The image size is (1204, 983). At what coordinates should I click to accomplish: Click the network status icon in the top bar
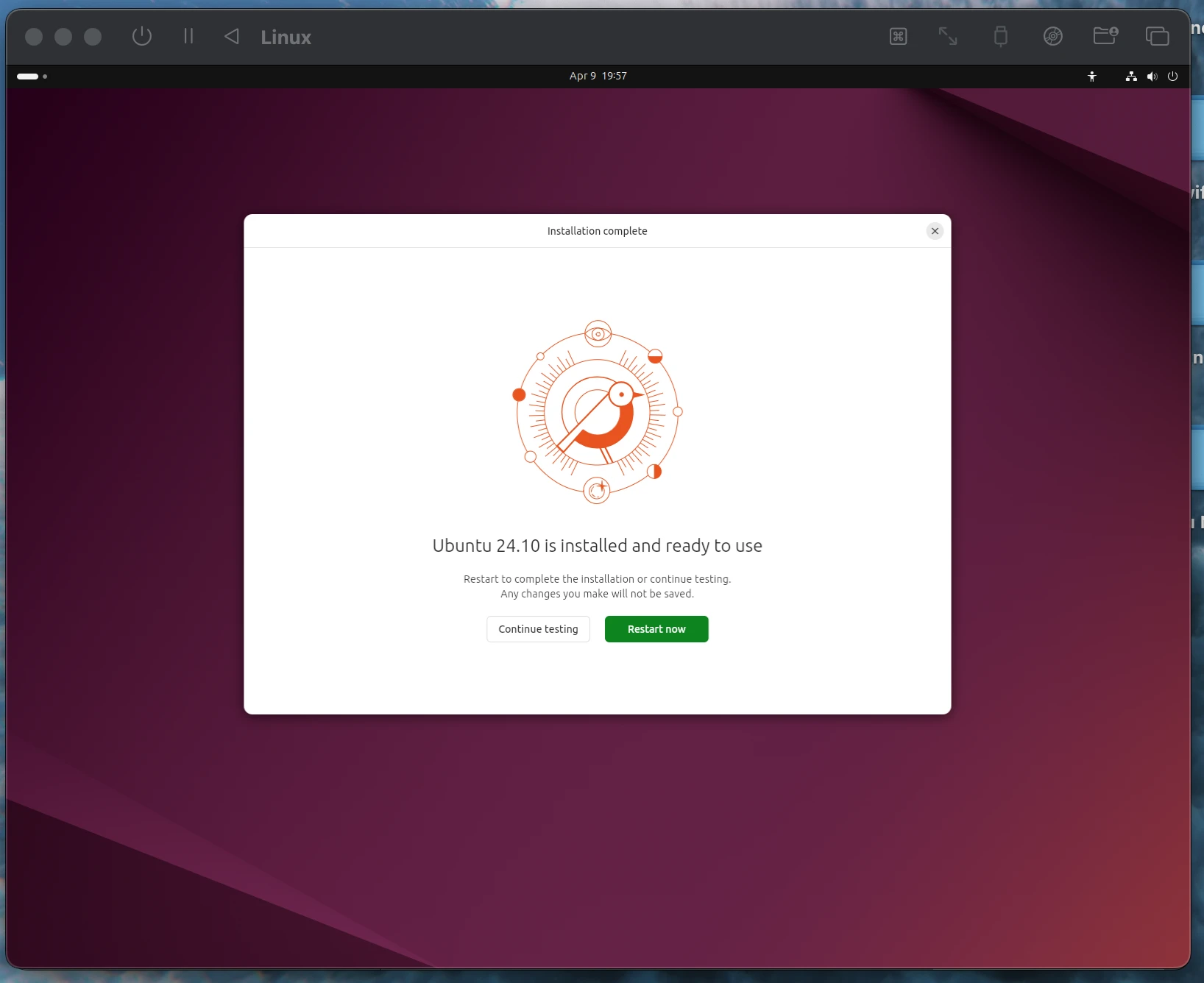click(x=1131, y=76)
